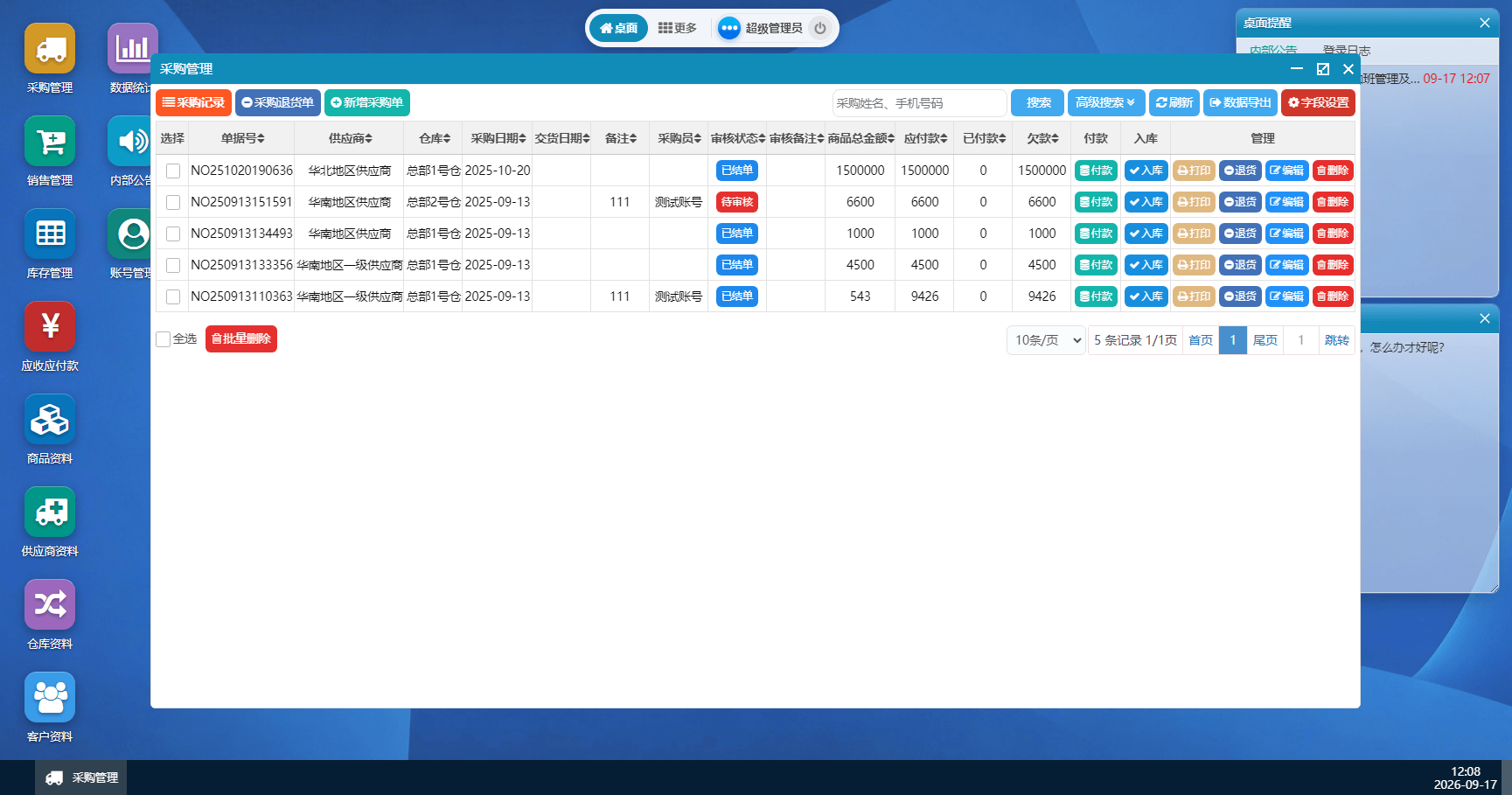
Task: Switch to the 采购退货单 tab
Action: click(278, 102)
